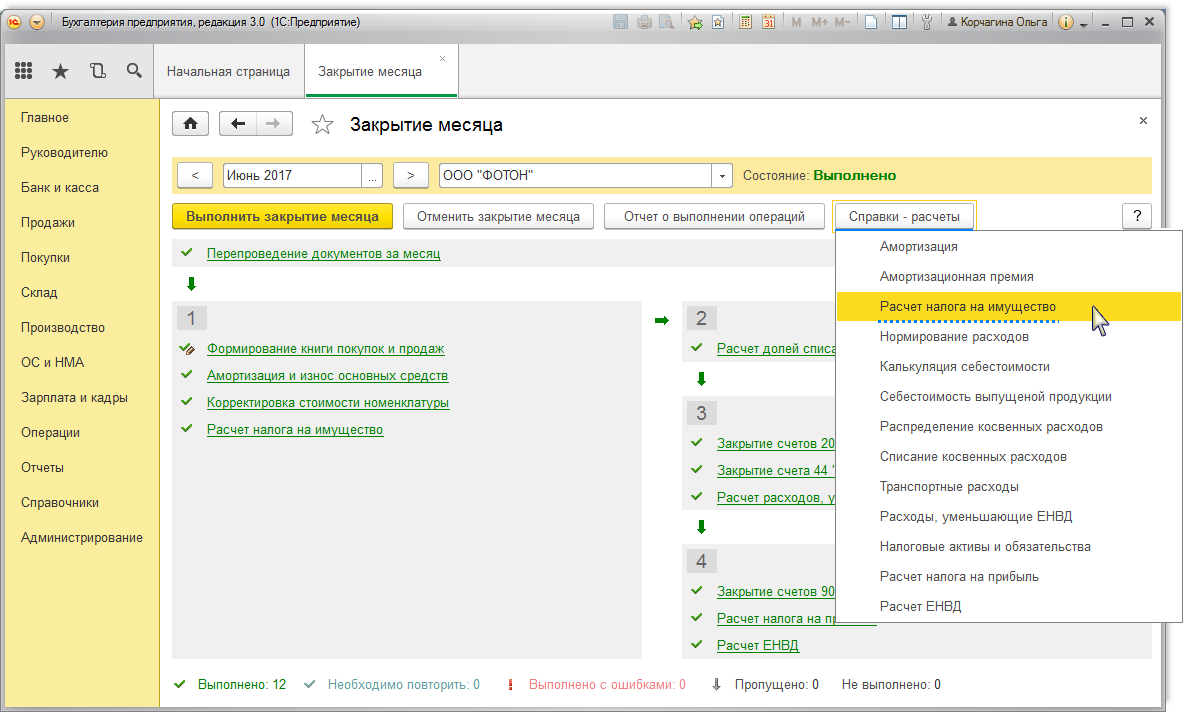Add this page to favorites with the star outline
Screen dimensions: 1183x712
pos(322,125)
